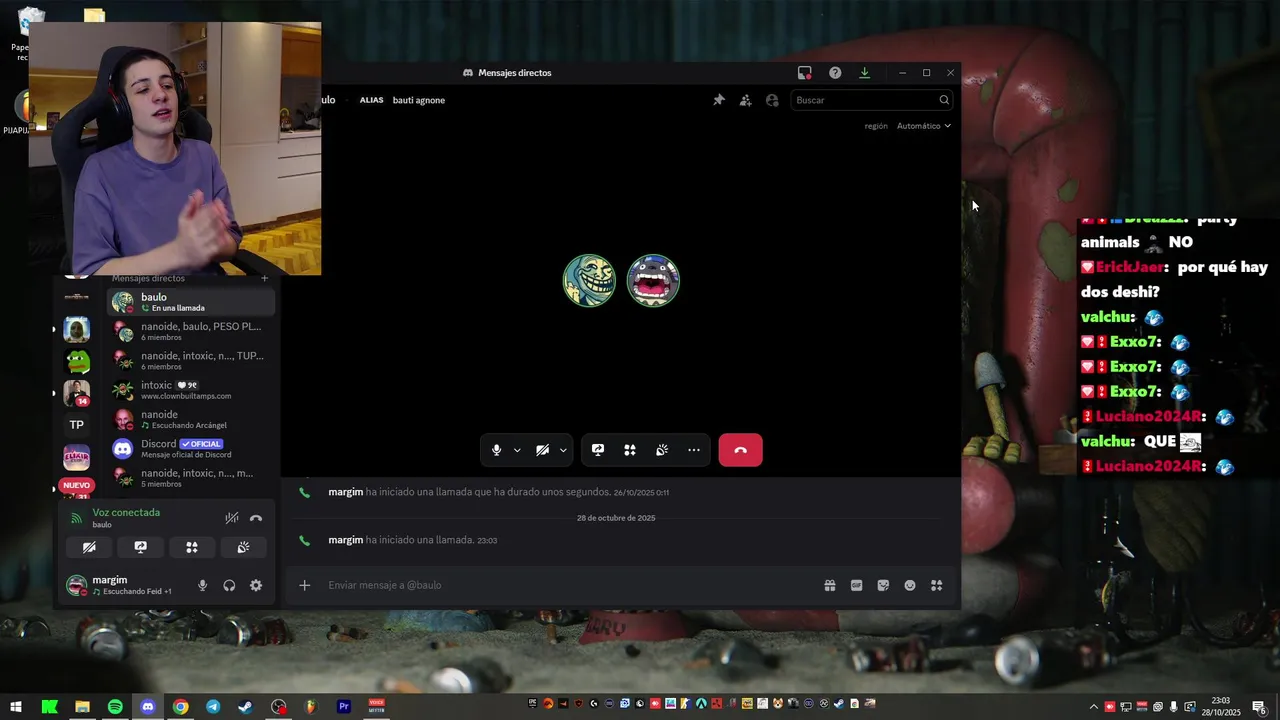The height and width of the screenshot is (720, 1280).
Task: Open sticker picker in message bar
Action: (883, 585)
